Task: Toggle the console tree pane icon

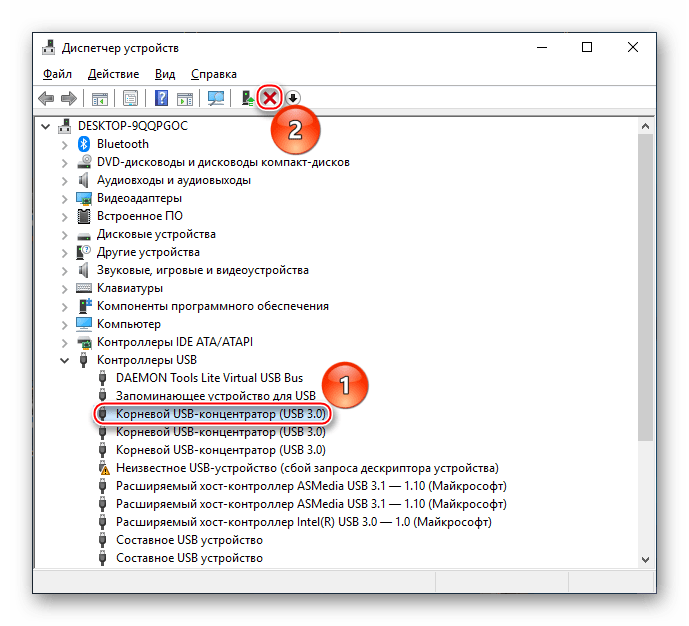Action: point(100,98)
